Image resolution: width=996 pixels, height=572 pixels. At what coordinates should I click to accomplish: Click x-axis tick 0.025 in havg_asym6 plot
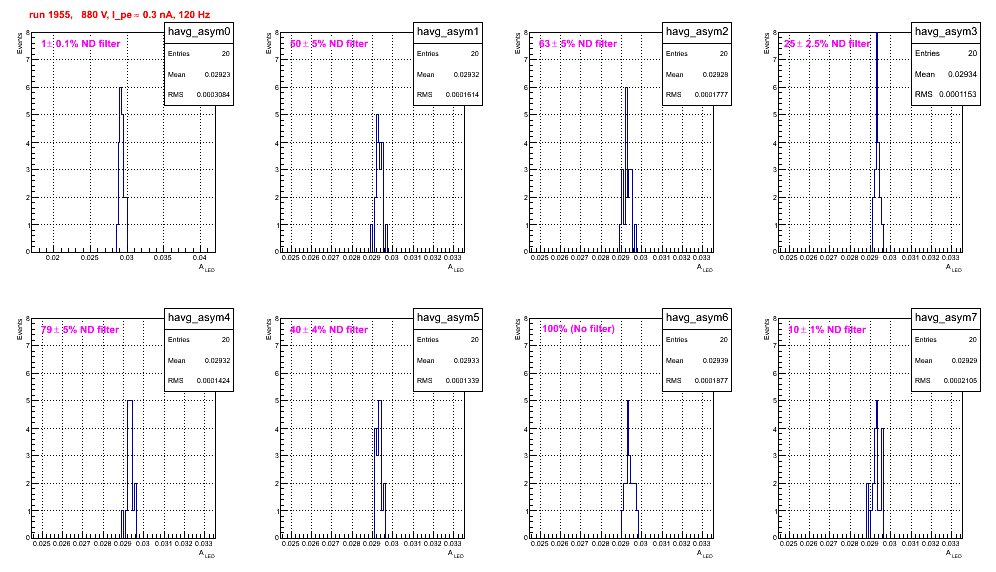pos(539,544)
